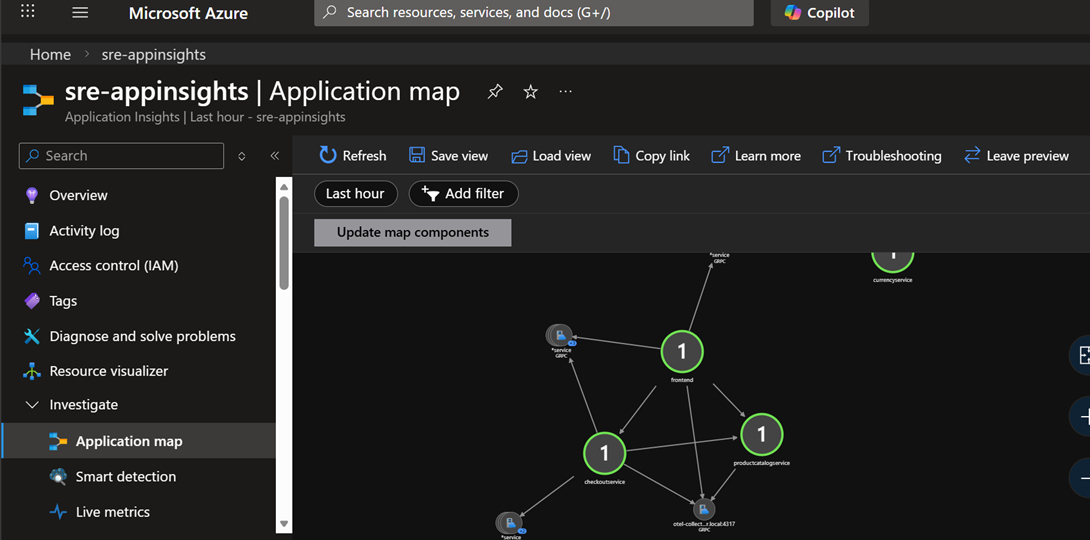Click Load view
The image size is (1090, 540).
[551, 156]
